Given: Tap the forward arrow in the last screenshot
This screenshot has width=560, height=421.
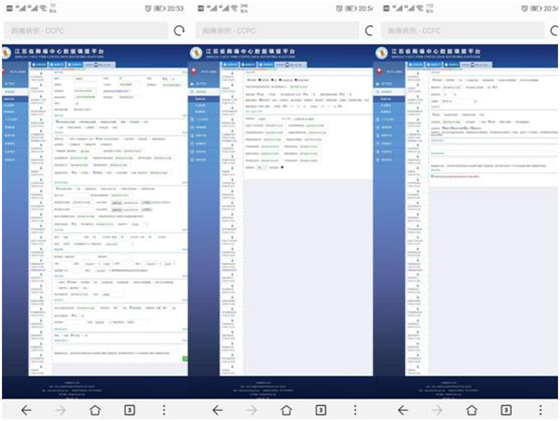Looking at the screenshot, I should (x=436, y=410).
